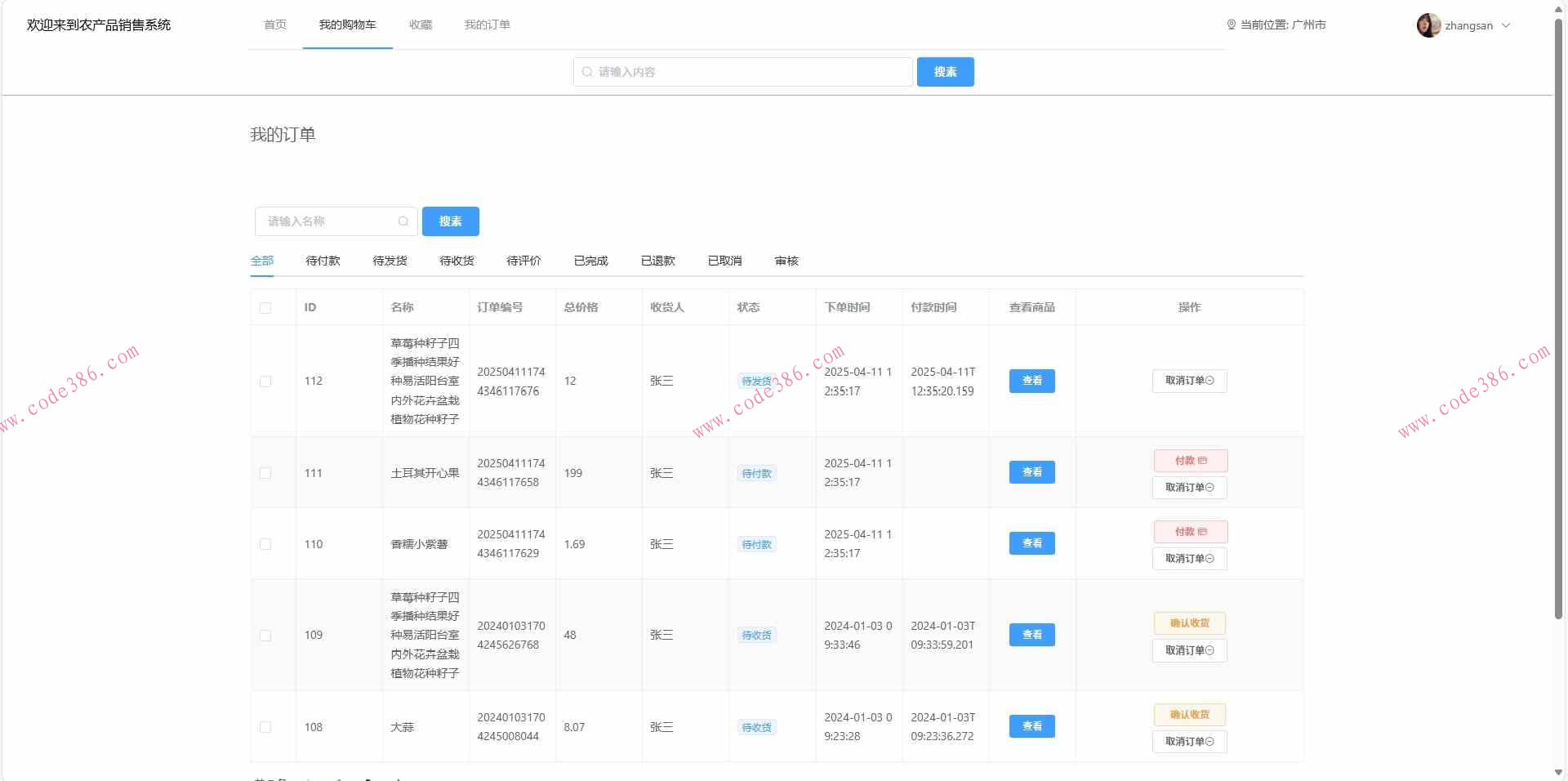Screen dimensions: 1568x781
Task: Open the 我的购物车 navigation tab
Action: (x=347, y=25)
